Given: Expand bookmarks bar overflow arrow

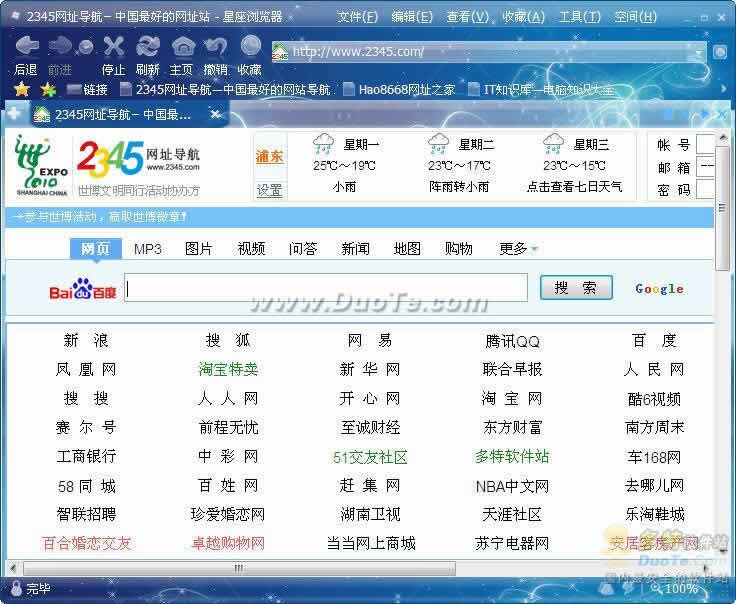Looking at the screenshot, I should point(723,89).
